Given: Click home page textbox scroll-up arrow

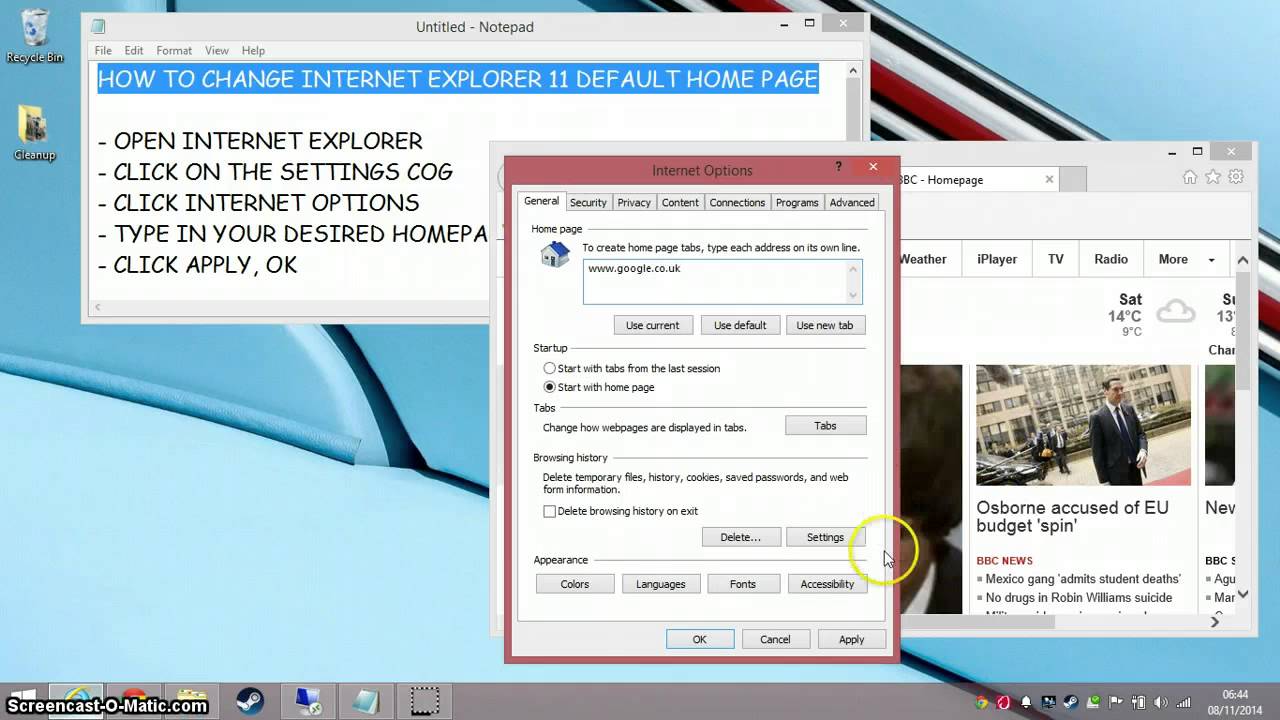Looking at the screenshot, I should point(853,269).
